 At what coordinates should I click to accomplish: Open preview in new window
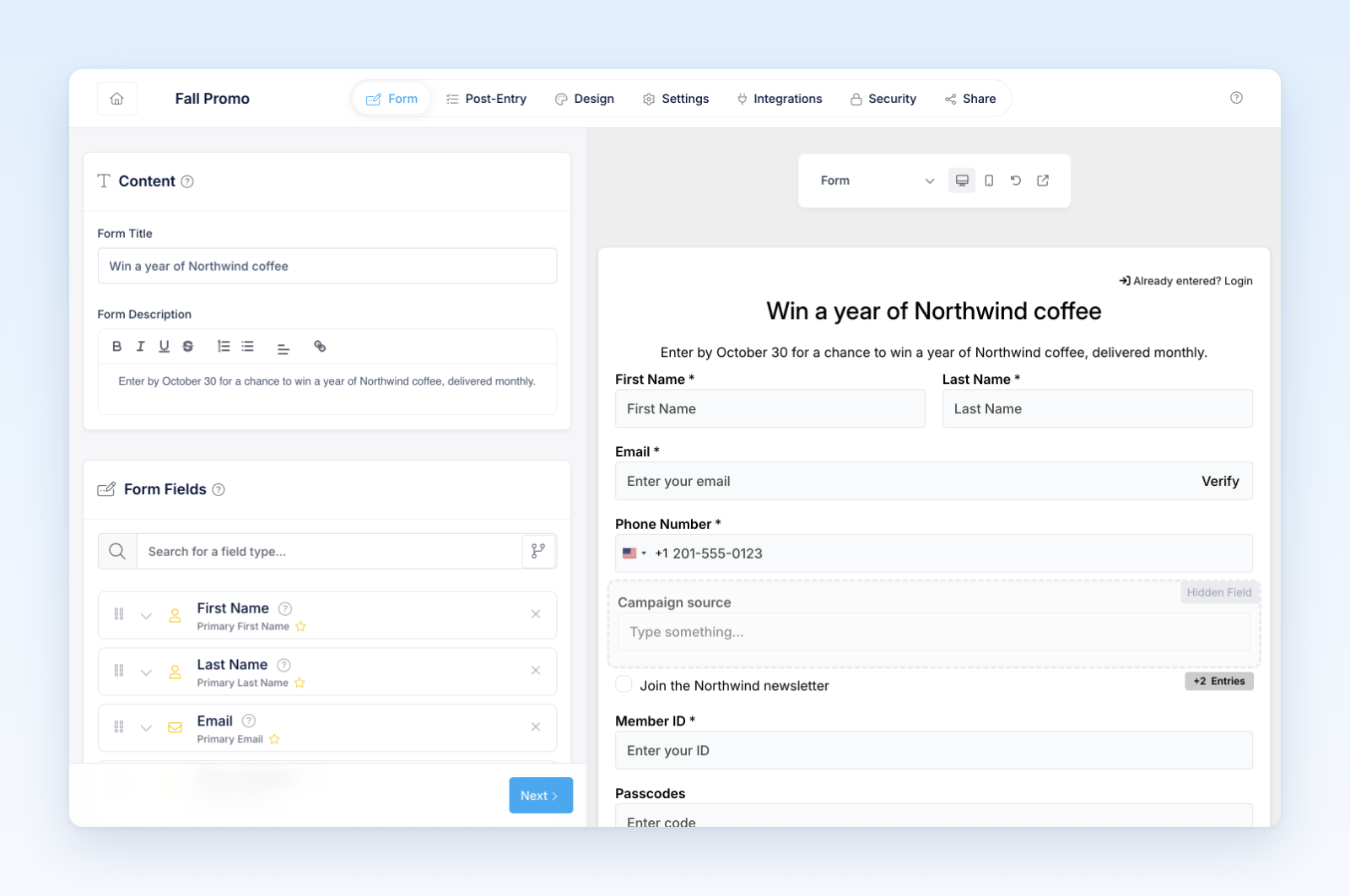[x=1043, y=181]
